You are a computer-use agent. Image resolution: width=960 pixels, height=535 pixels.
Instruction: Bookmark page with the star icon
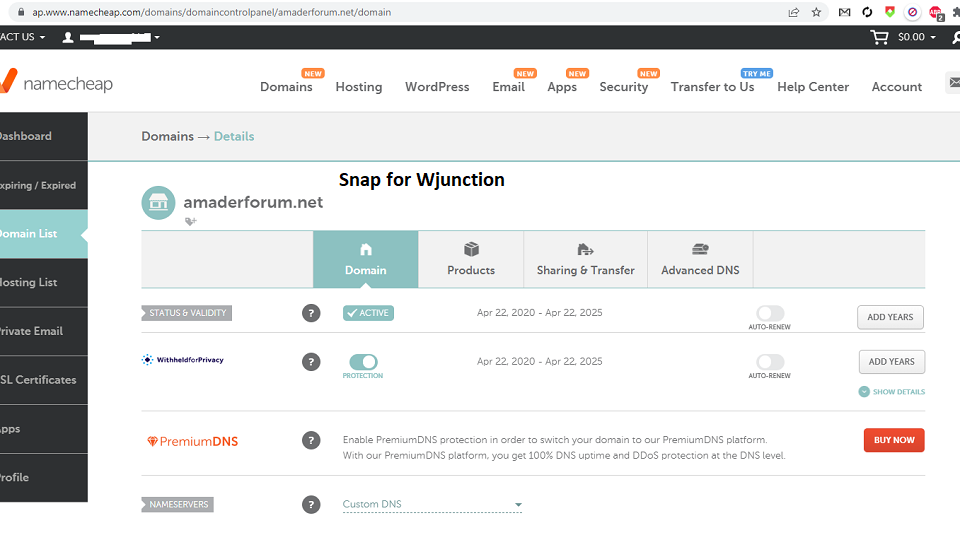point(816,12)
